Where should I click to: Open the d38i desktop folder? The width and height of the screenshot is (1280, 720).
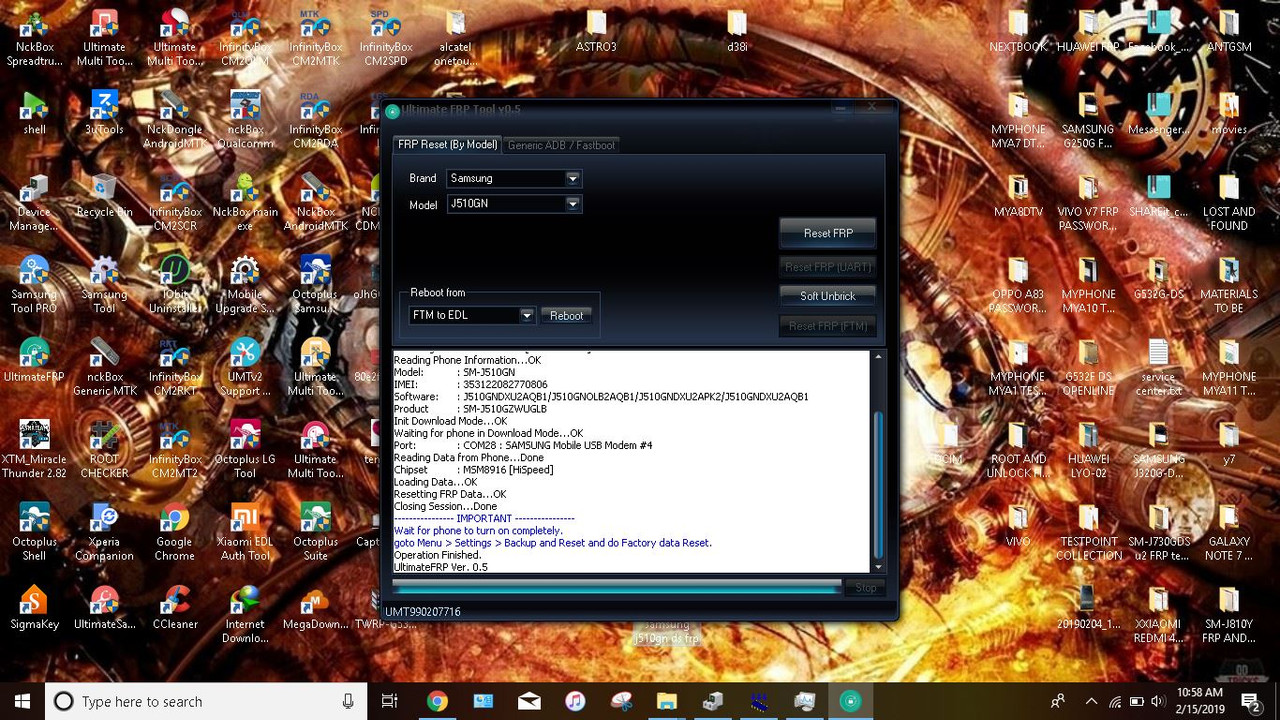click(x=737, y=31)
